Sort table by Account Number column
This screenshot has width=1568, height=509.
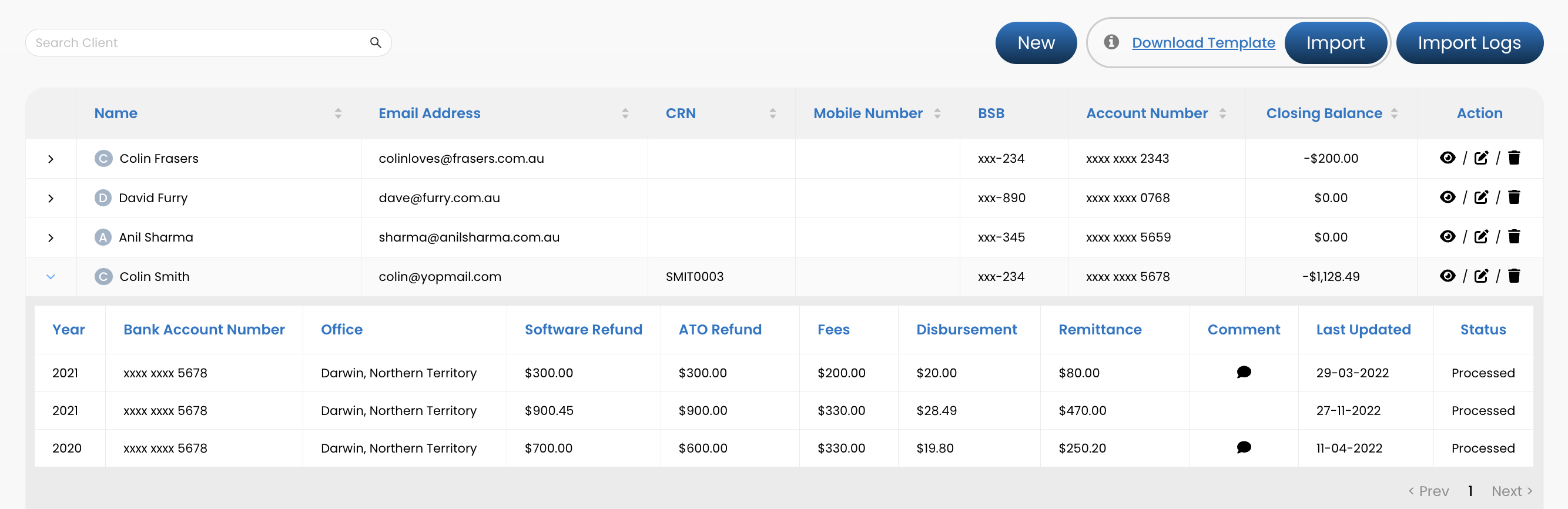tap(1222, 113)
